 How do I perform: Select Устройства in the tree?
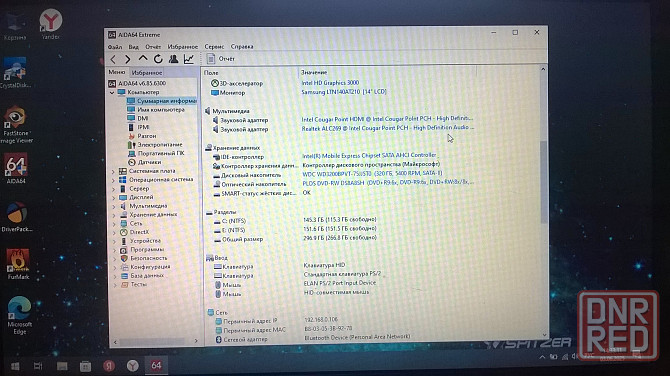point(141,241)
